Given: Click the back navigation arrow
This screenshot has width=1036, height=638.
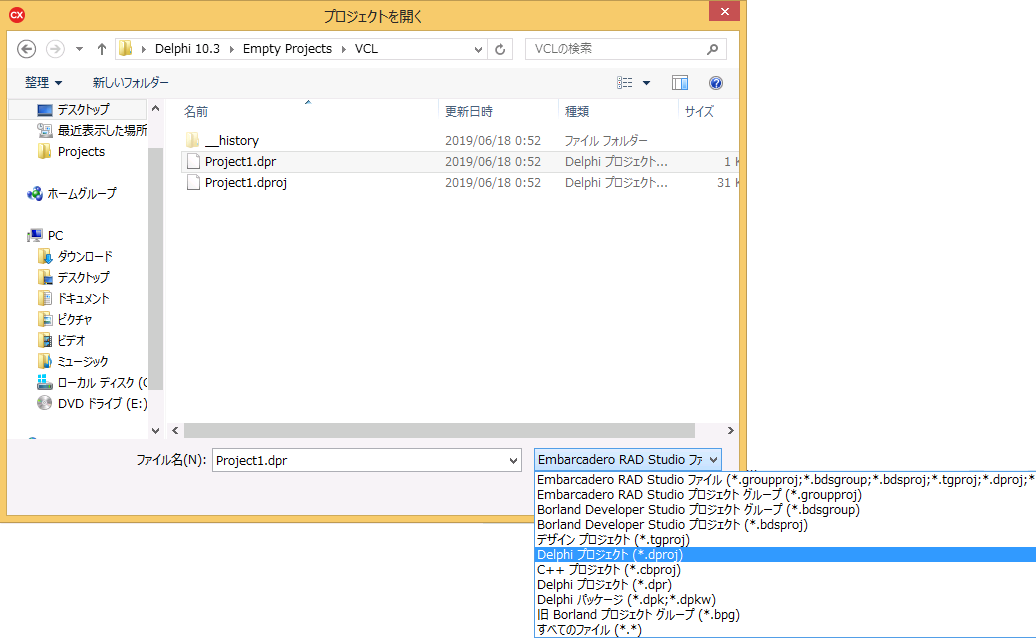Looking at the screenshot, I should click(x=27, y=48).
